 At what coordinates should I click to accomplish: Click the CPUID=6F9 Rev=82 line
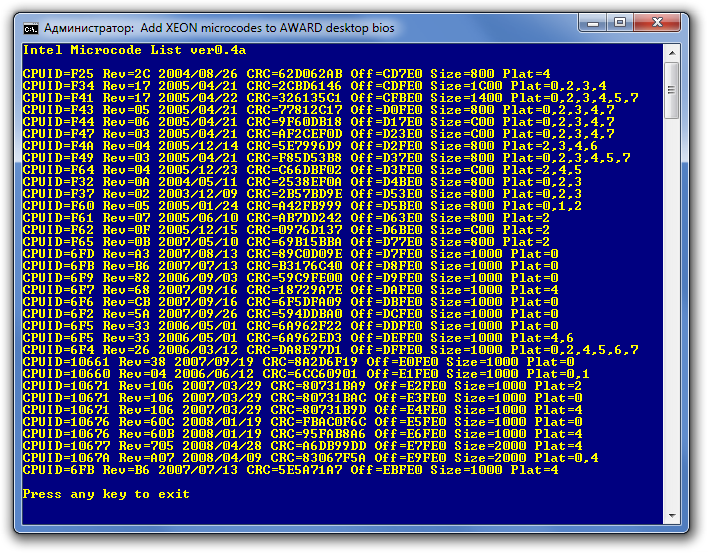click(x=290, y=278)
